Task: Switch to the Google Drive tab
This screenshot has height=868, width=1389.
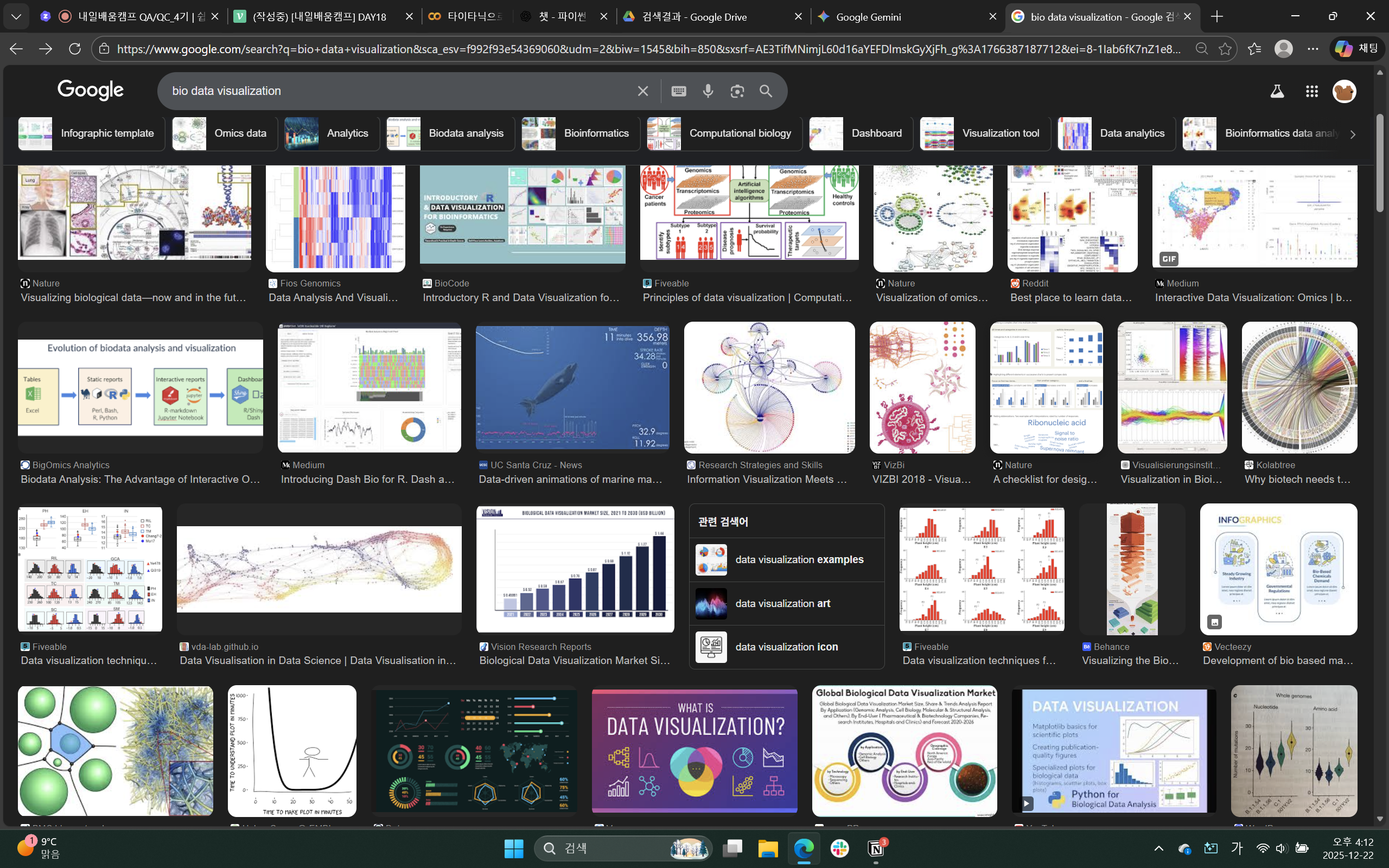Action: pyautogui.click(x=712, y=17)
